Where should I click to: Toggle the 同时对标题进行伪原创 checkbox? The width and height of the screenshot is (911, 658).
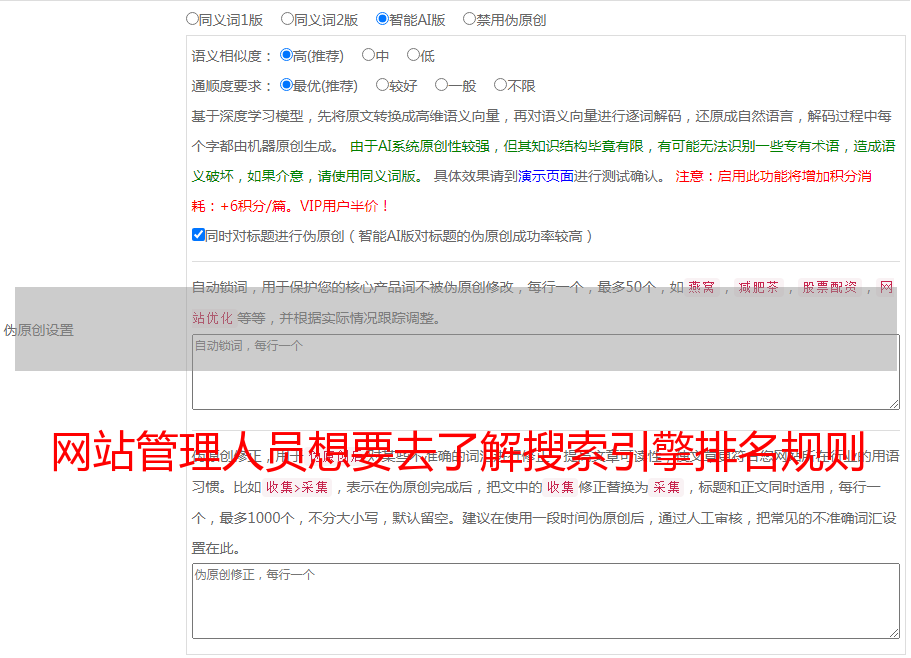[x=198, y=235]
